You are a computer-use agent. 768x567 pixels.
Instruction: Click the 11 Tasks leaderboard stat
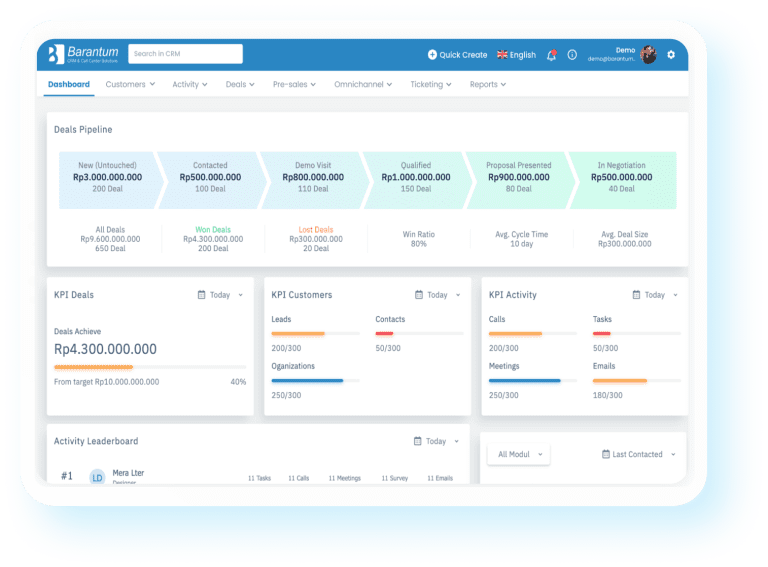(x=259, y=478)
